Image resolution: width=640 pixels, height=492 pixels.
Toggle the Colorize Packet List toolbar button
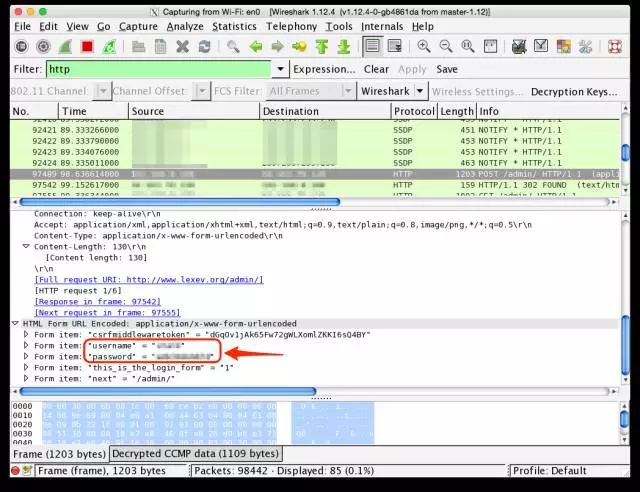[373, 46]
